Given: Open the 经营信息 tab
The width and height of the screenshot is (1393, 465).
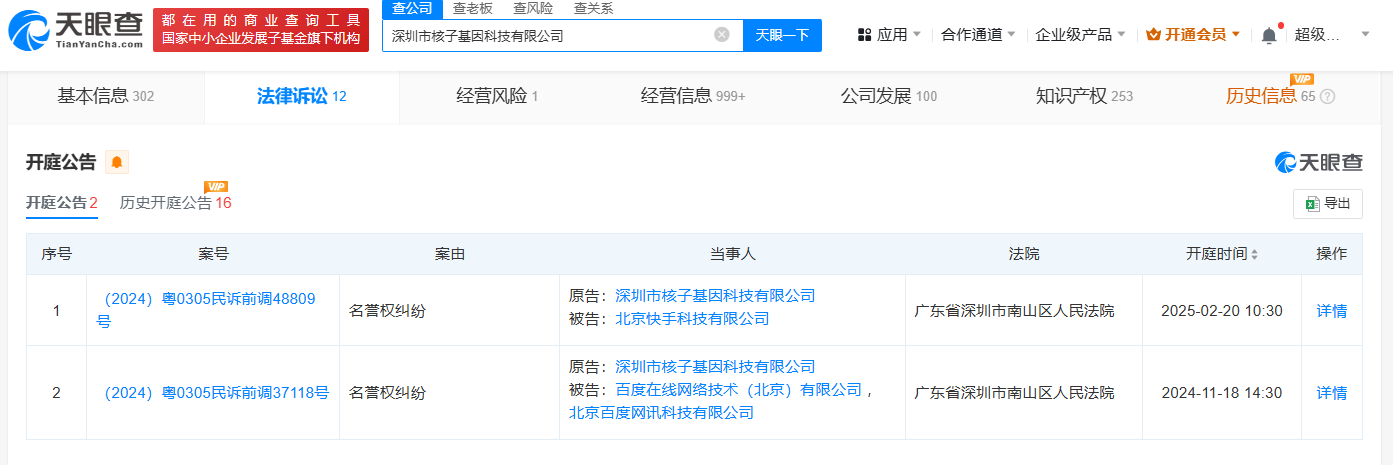Looking at the screenshot, I should click(x=693, y=97).
